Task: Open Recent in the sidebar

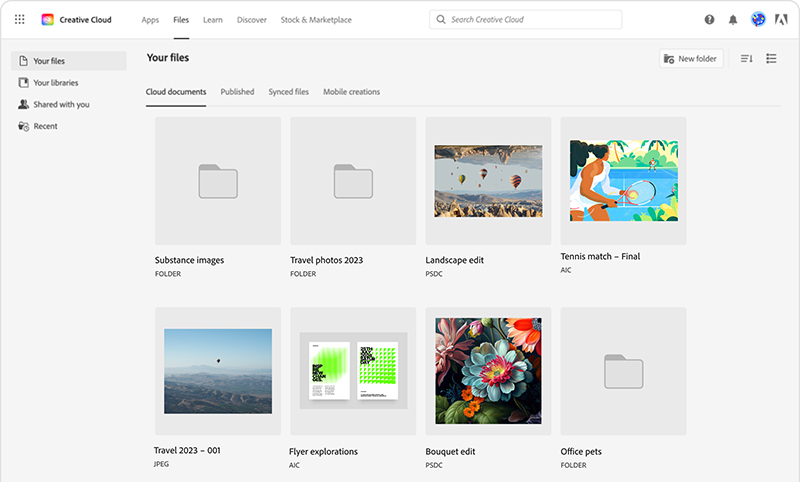Action: point(45,126)
